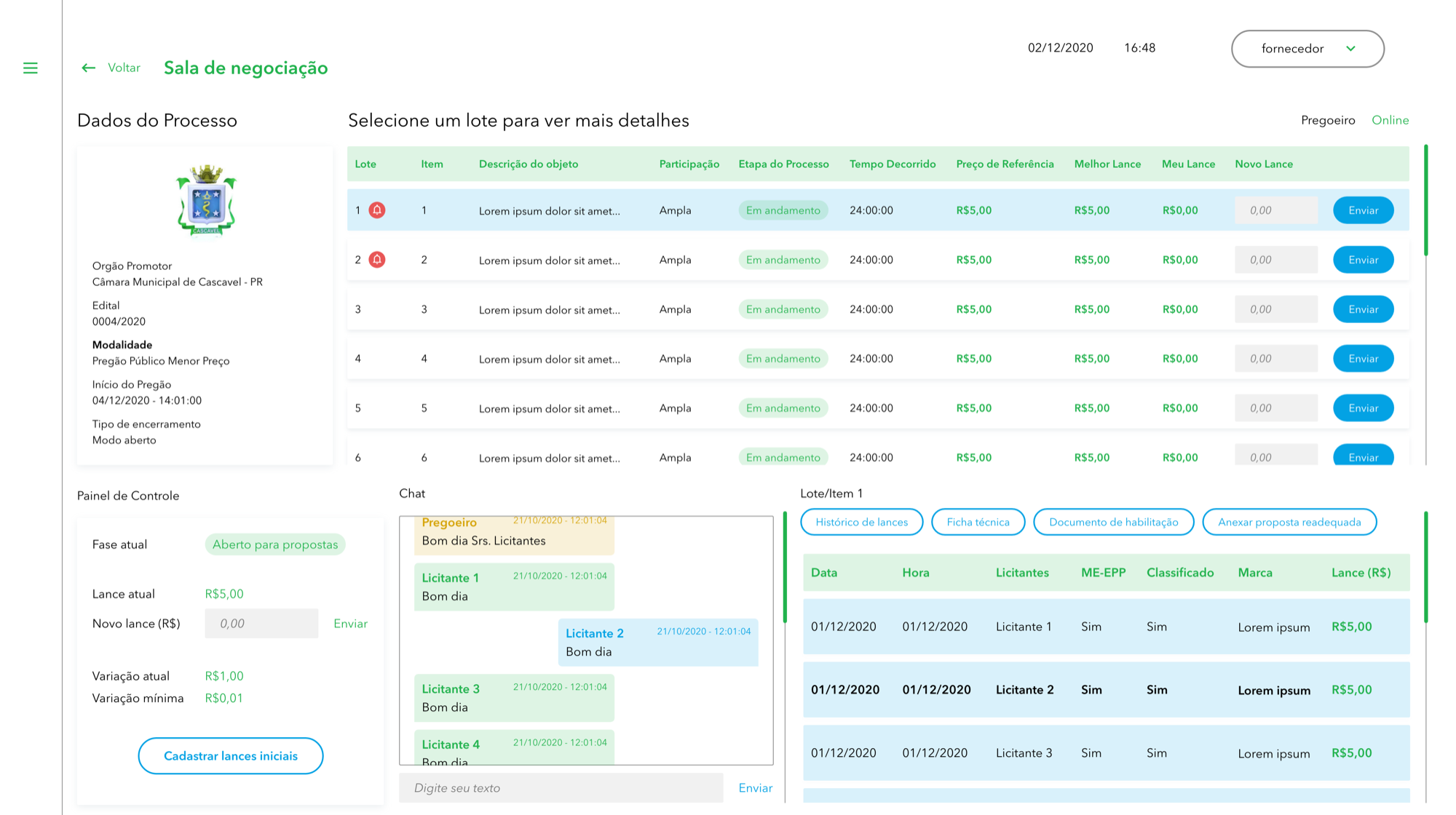1456x815 pixels.
Task: Click Cadastrar lances iniciais button
Action: pos(231,756)
